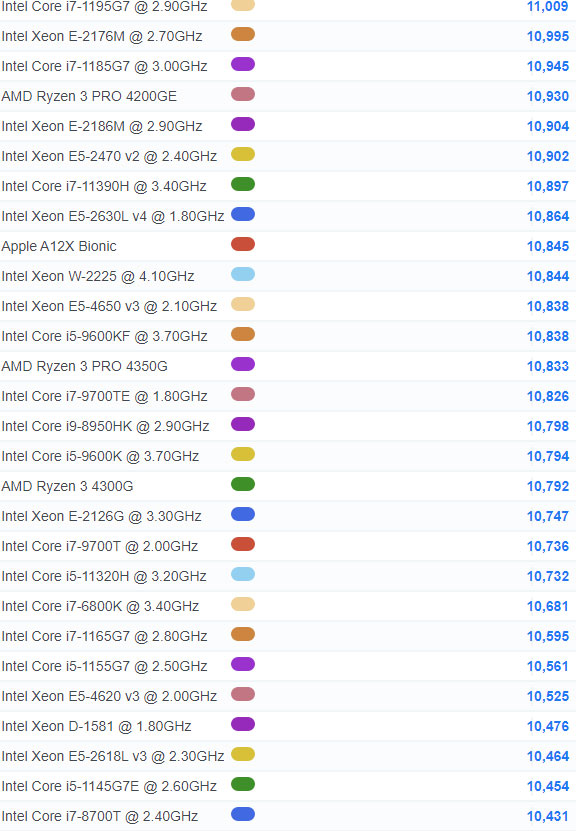
Task: Click the 10,845 score for Apple A12X
Action: 548,246
